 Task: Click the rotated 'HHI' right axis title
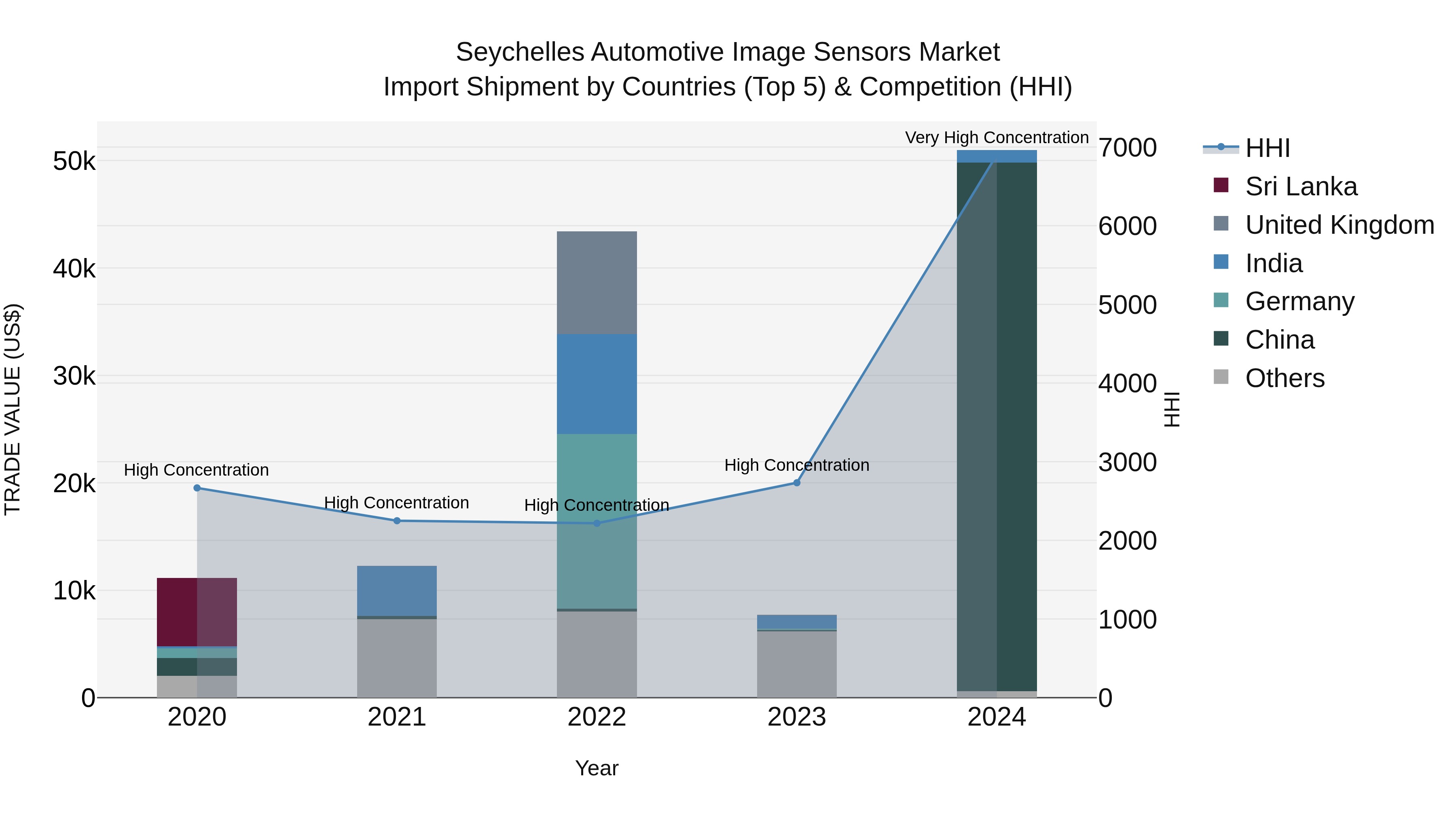(x=1172, y=409)
